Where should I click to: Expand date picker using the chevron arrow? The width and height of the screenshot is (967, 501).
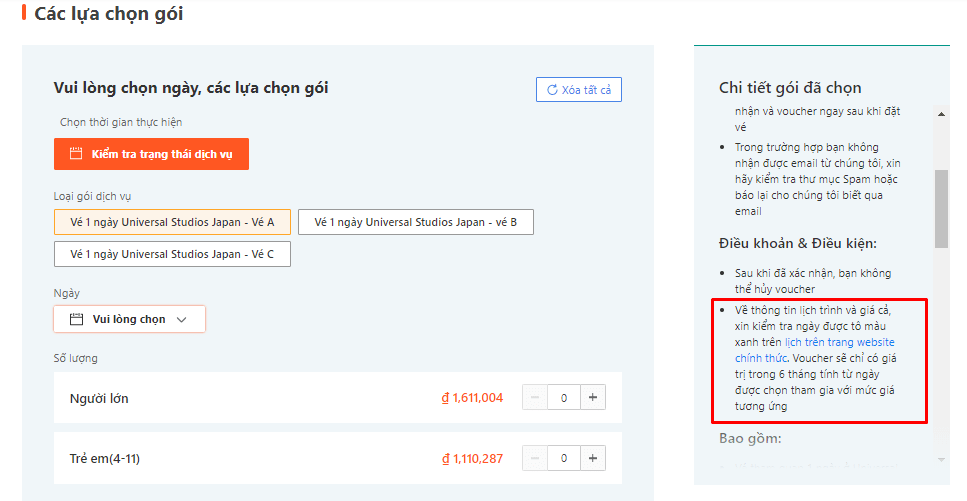(x=181, y=319)
